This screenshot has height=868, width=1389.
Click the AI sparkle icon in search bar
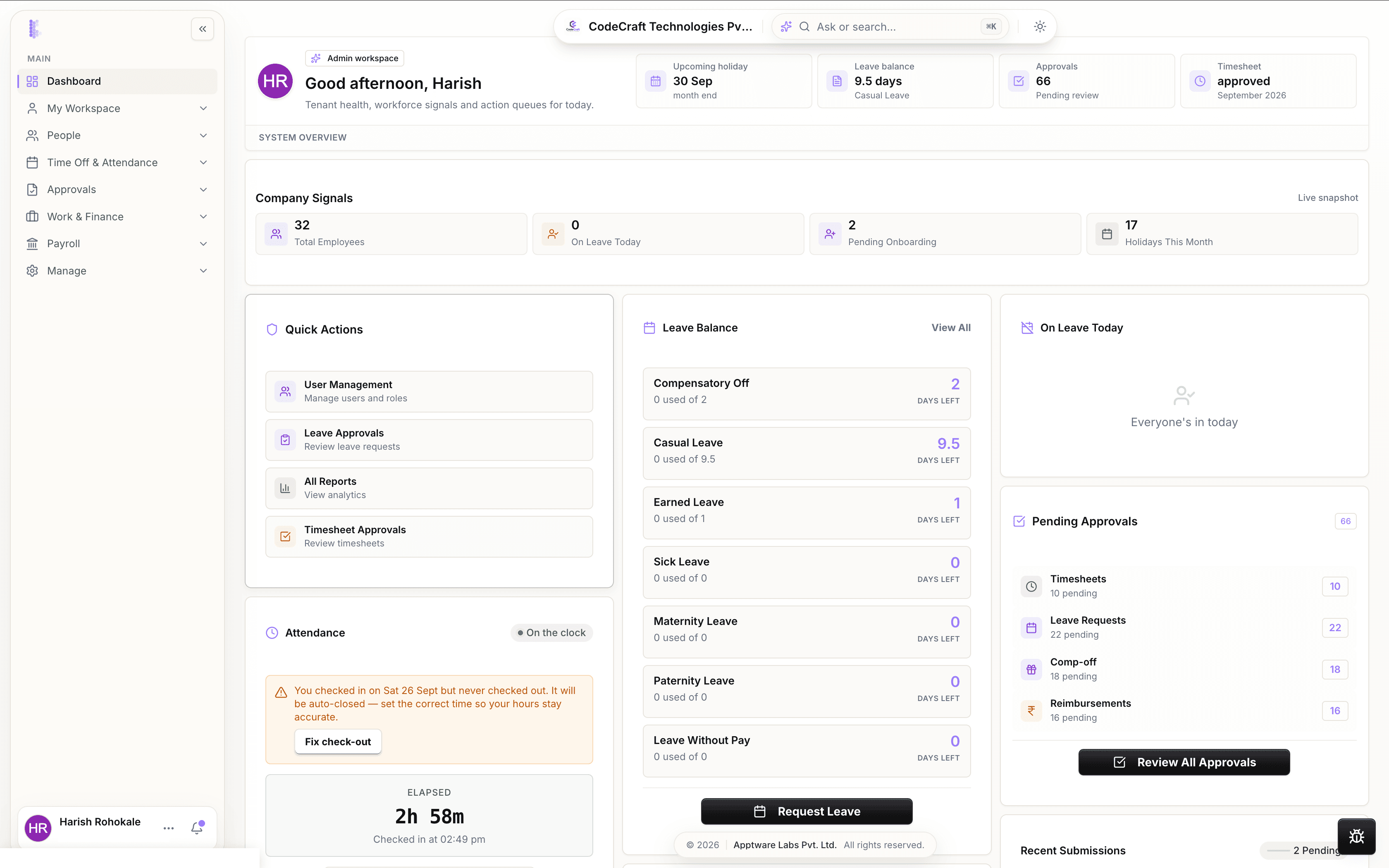[786, 26]
